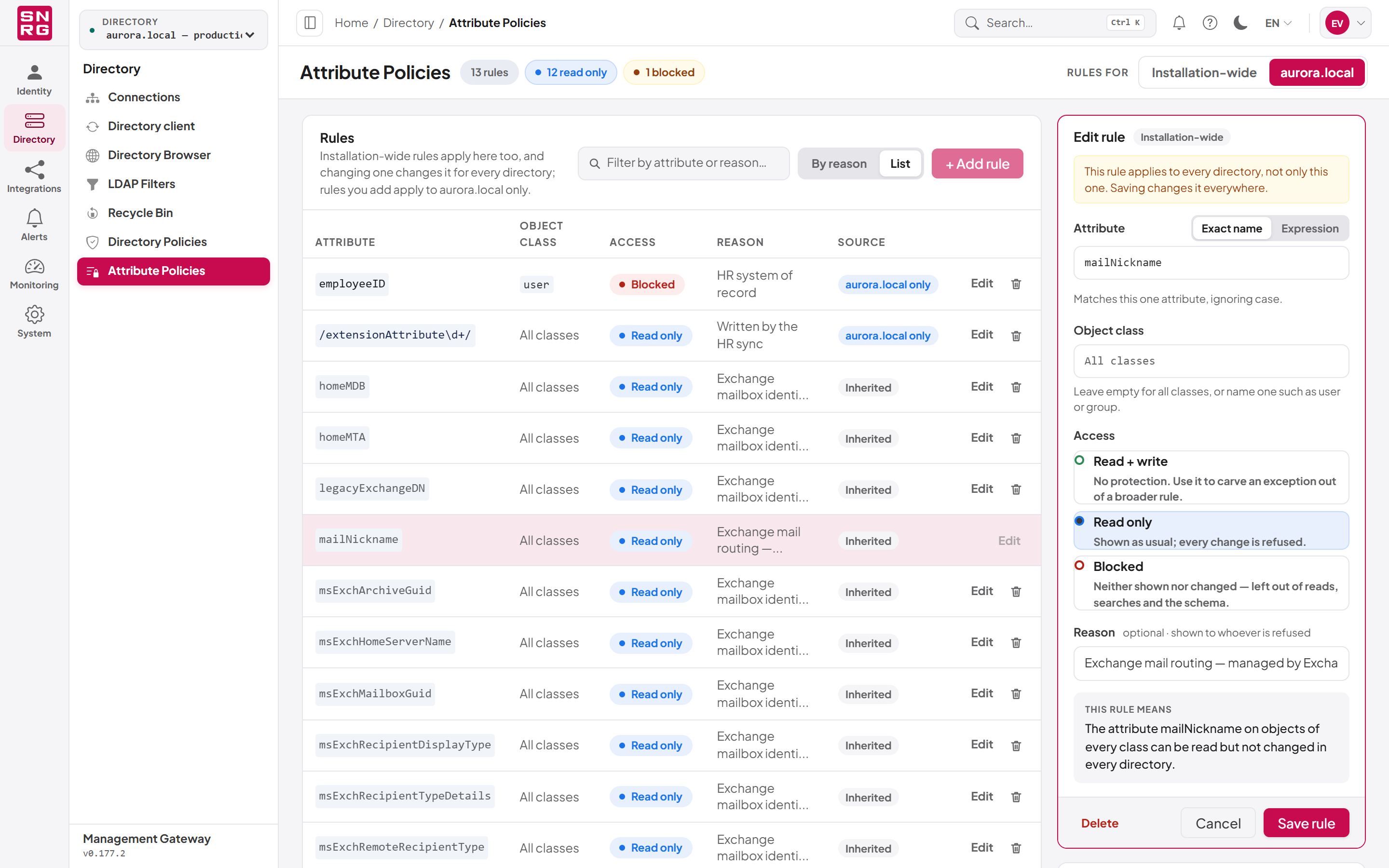This screenshot has width=1389, height=868.
Task: Click the /extensionAttribute\d+/ attribute cell
Action: (x=395, y=335)
